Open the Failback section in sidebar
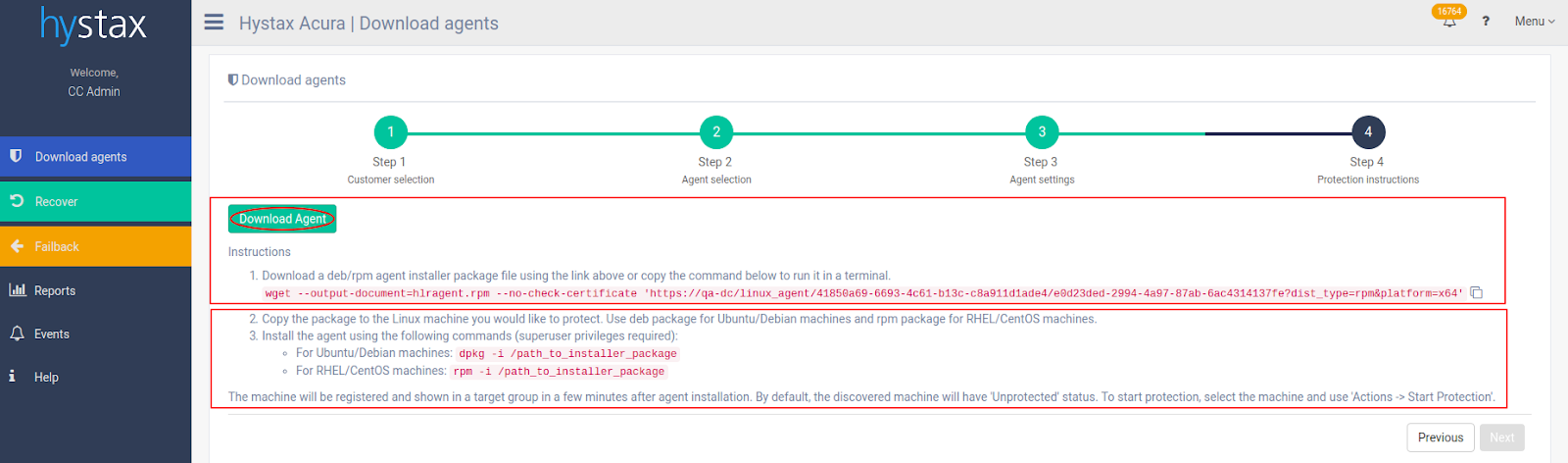The image size is (1568, 463). pyautogui.click(x=96, y=246)
